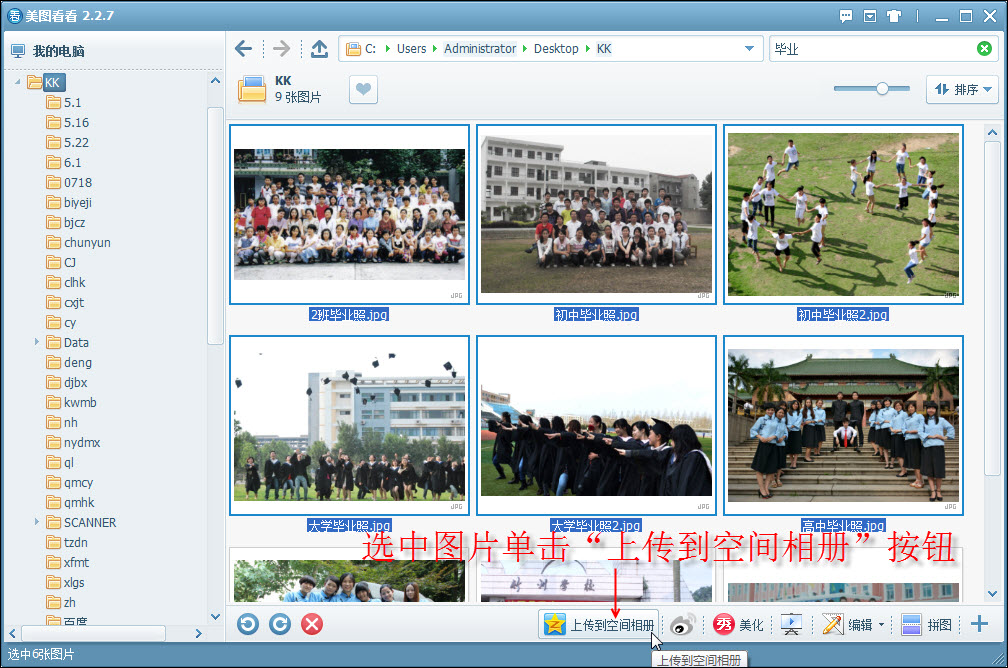Open the 排序 sort dropdown

coord(962,89)
